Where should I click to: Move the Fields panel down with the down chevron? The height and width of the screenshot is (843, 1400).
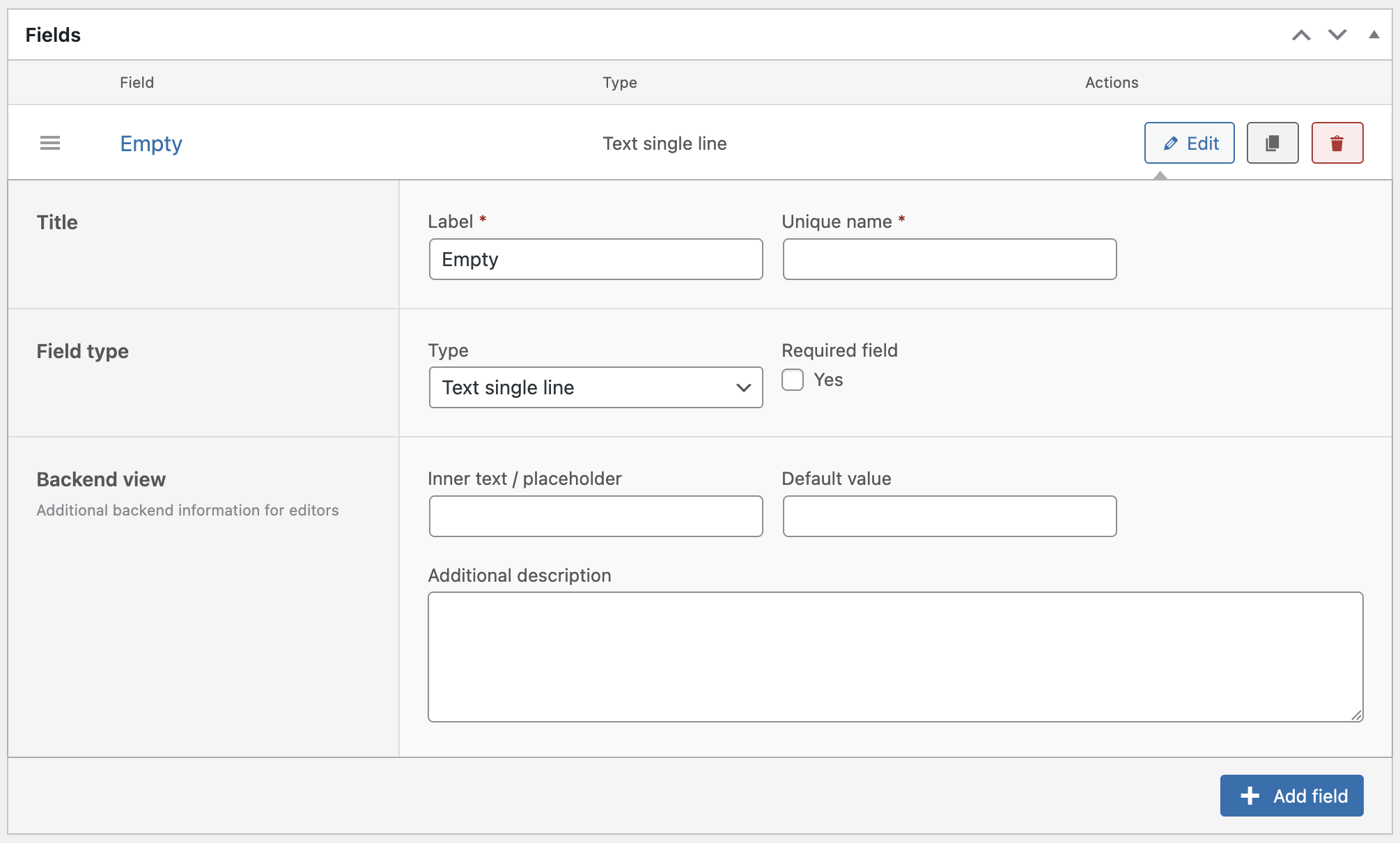[1336, 34]
